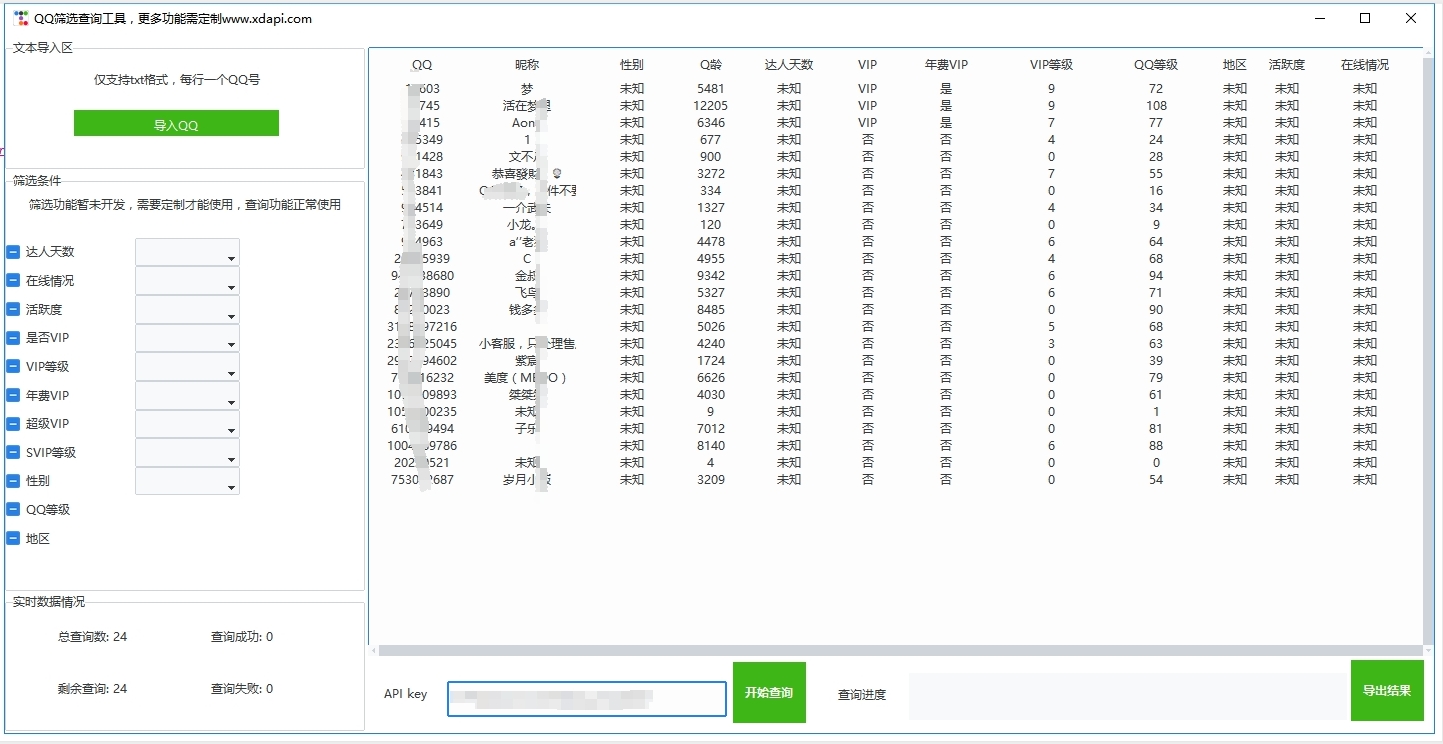
Task: Click the Q龄 value 3209
Action: point(711,479)
